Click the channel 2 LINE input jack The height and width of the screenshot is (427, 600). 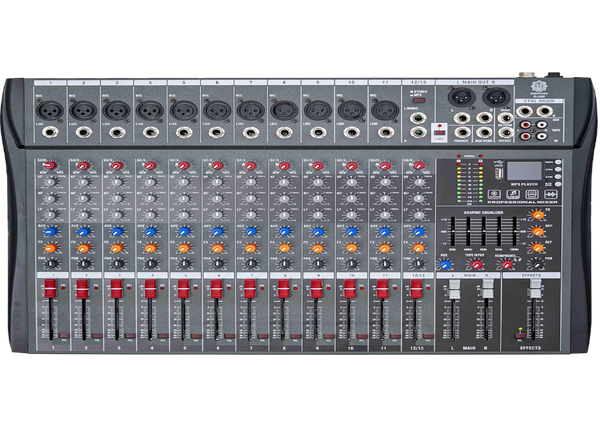coord(83,132)
